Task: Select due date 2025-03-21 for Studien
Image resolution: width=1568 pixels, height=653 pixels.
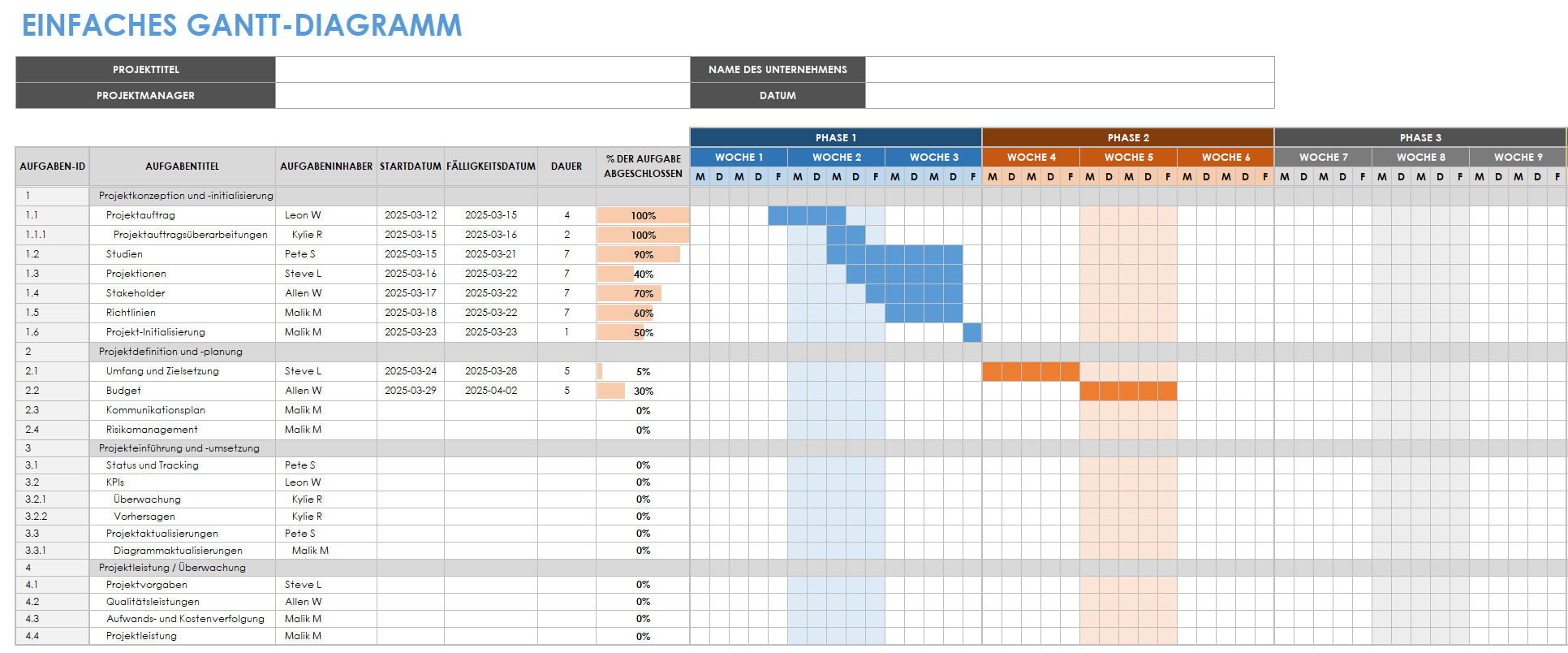Action: 491,254
